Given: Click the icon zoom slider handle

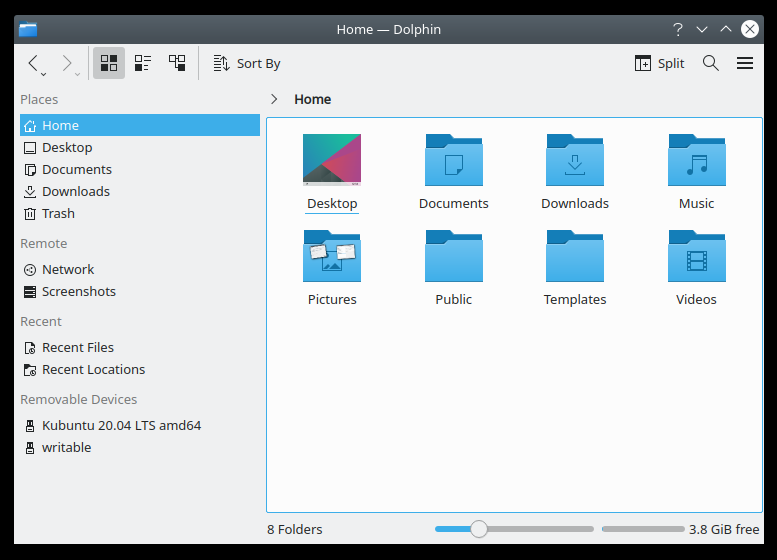Looking at the screenshot, I should pos(479,529).
